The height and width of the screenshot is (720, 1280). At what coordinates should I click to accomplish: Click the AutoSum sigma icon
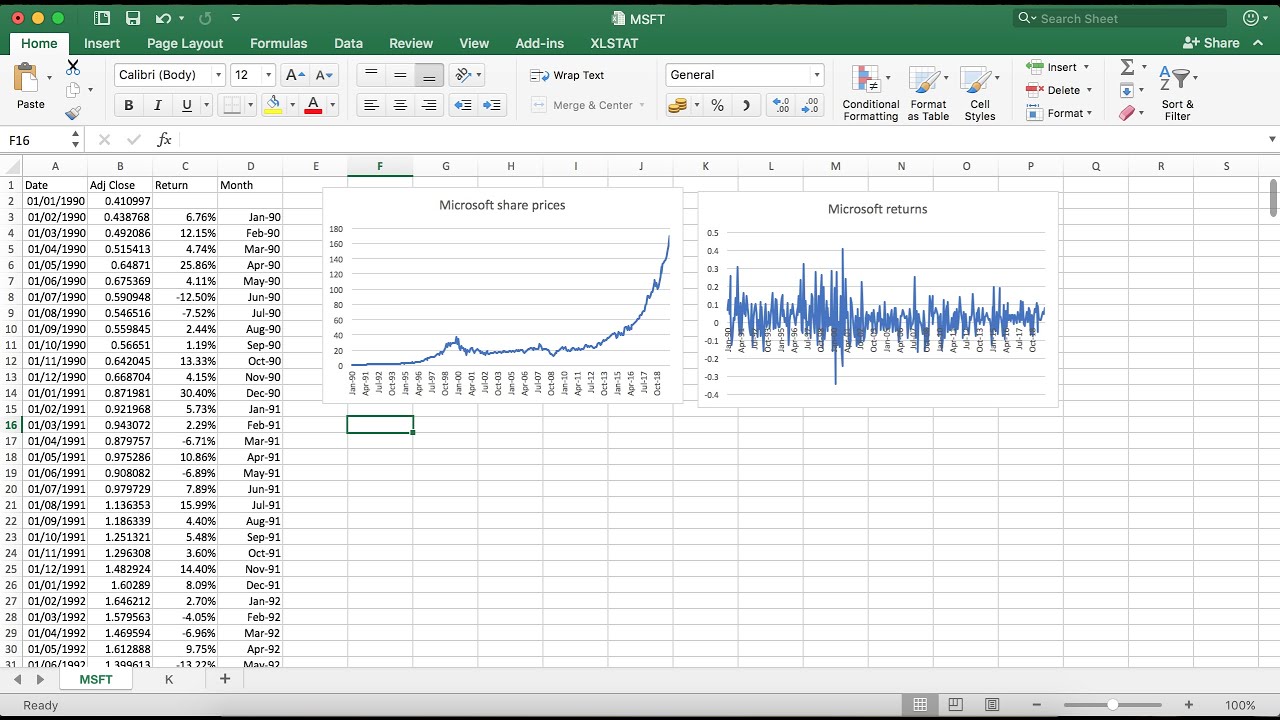pyautogui.click(x=1128, y=67)
